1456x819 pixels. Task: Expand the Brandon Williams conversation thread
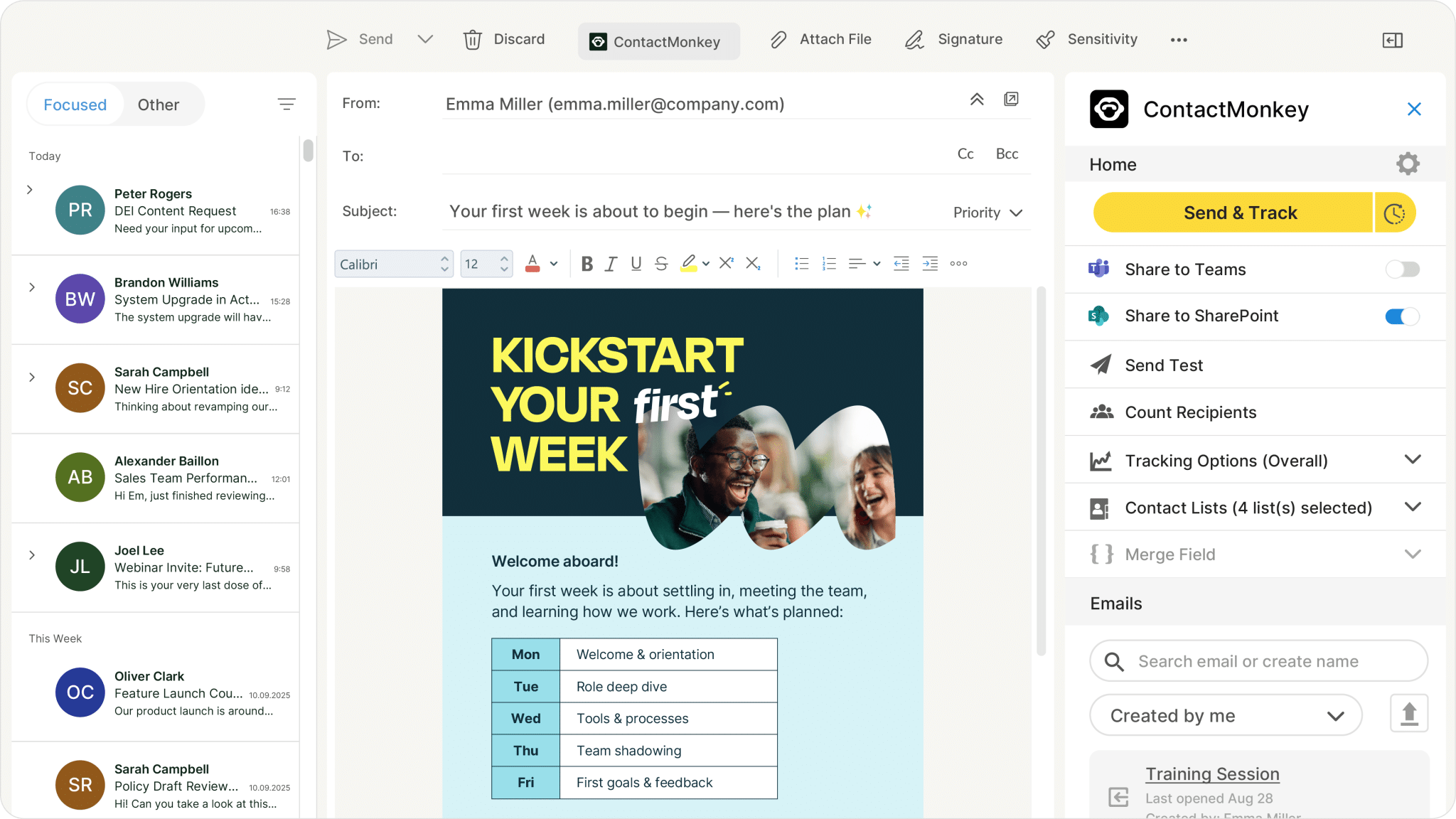(x=32, y=287)
